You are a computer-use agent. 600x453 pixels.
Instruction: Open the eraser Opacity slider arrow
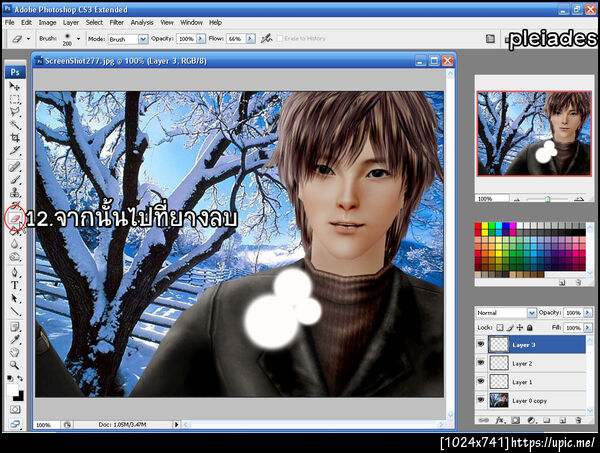point(201,39)
